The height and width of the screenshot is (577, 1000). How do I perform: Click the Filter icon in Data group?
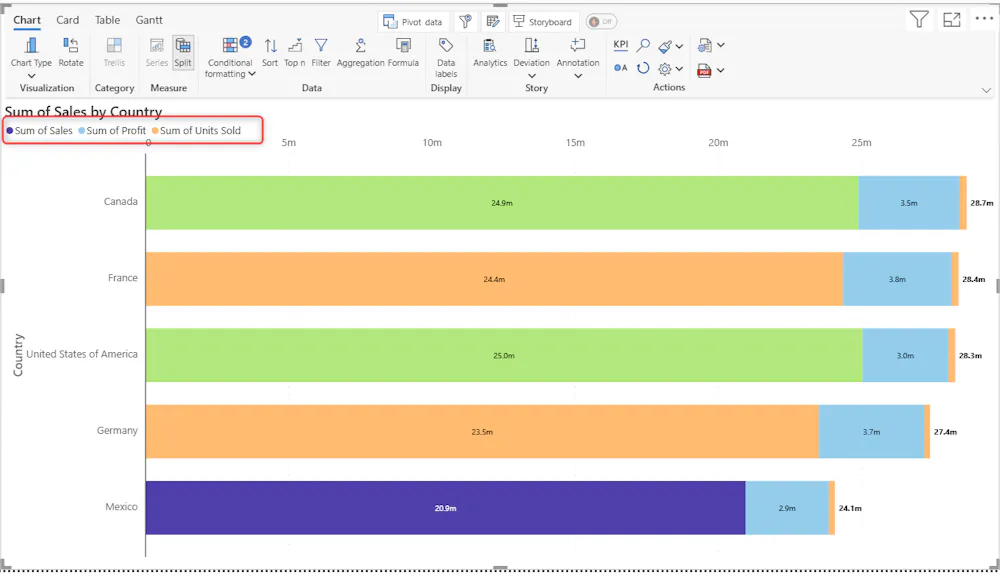[x=321, y=45]
